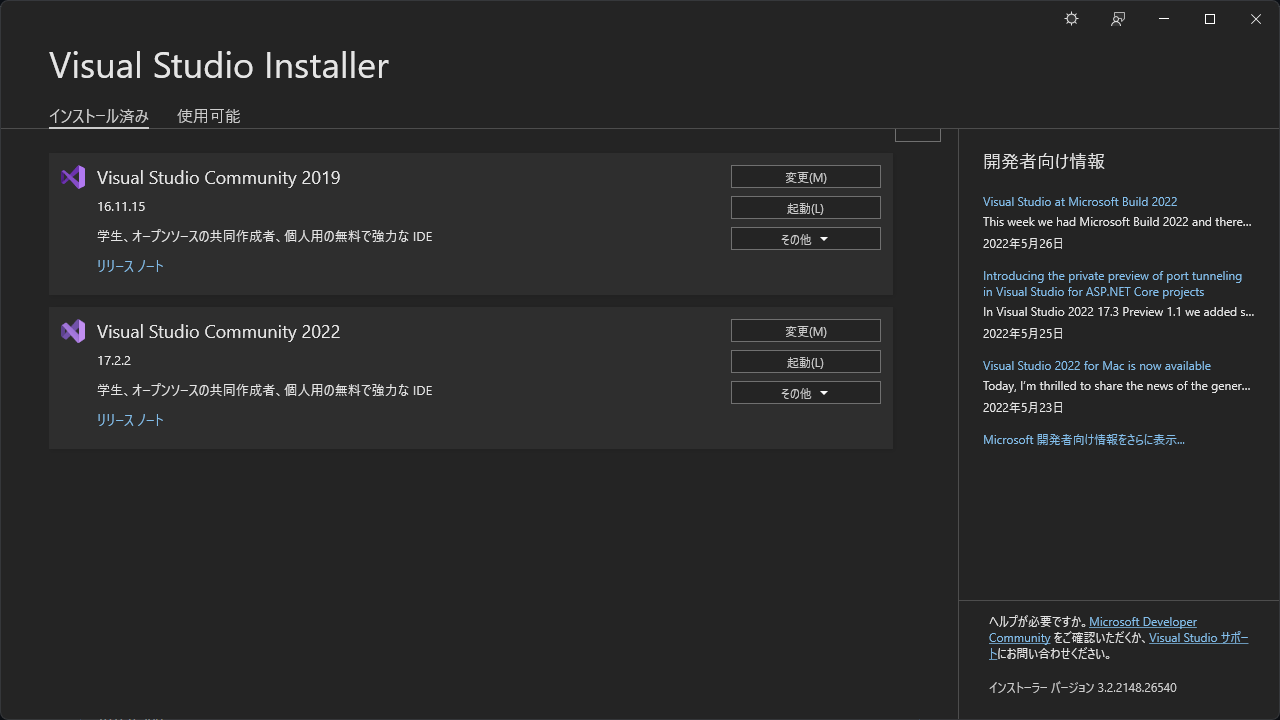
Task: Click the partially visible box above the product list
Action: (x=917, y=133)
